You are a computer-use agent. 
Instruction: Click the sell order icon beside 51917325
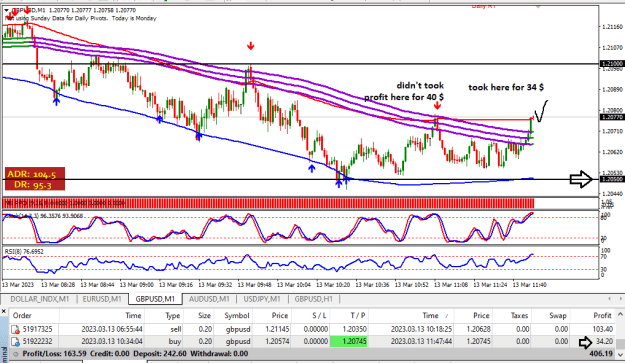click(x=16, y=330)
